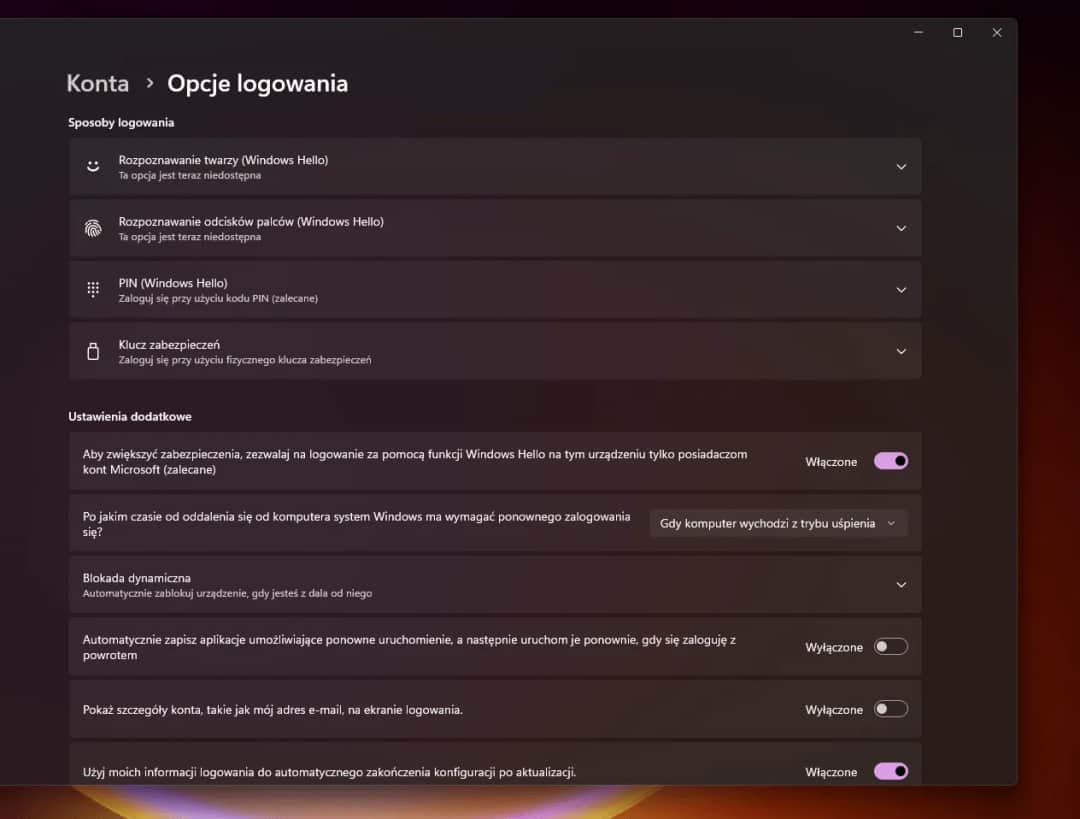Click the face recognition smiley icon
1080x819 pixels.
tap(93, 165)
